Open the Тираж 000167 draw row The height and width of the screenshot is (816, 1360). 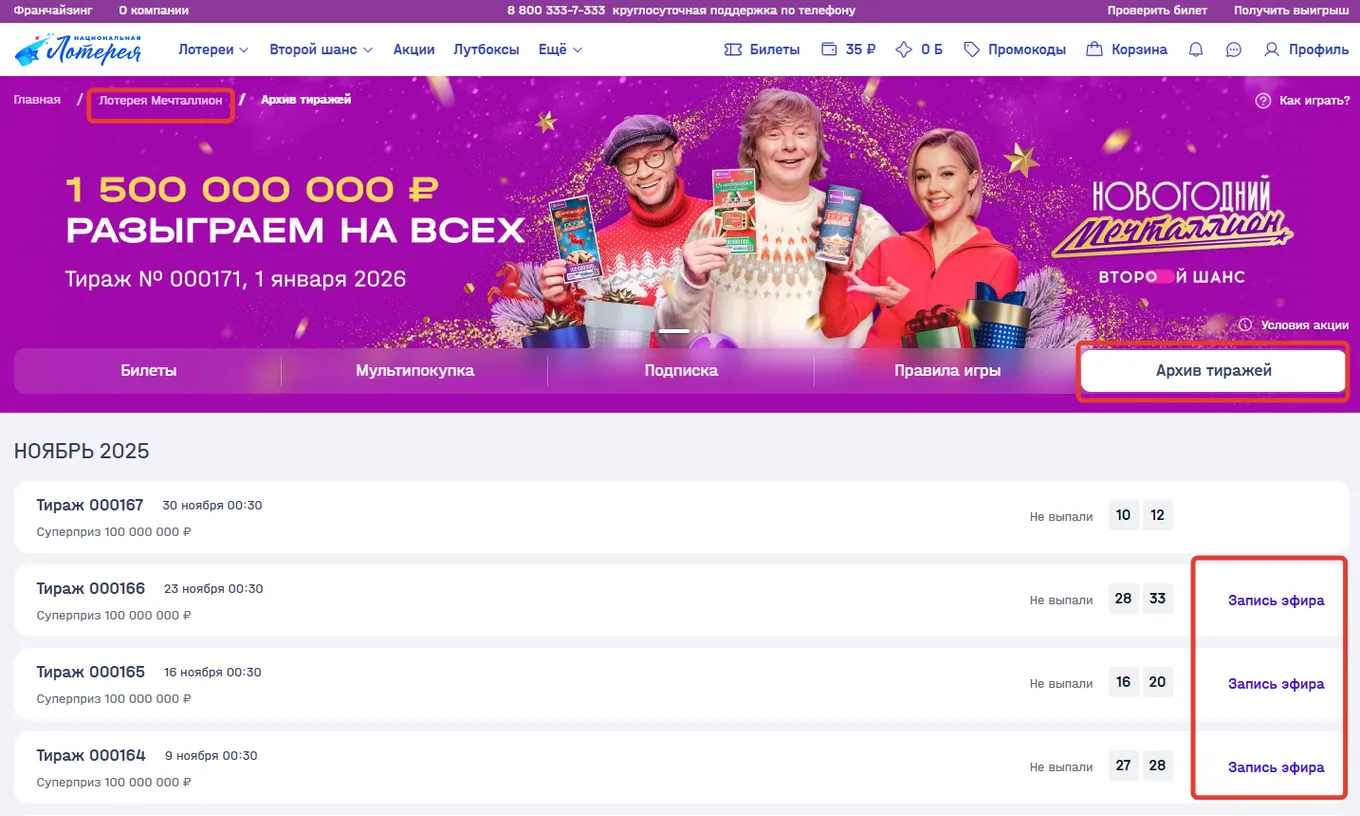click(x=680, y=517)
